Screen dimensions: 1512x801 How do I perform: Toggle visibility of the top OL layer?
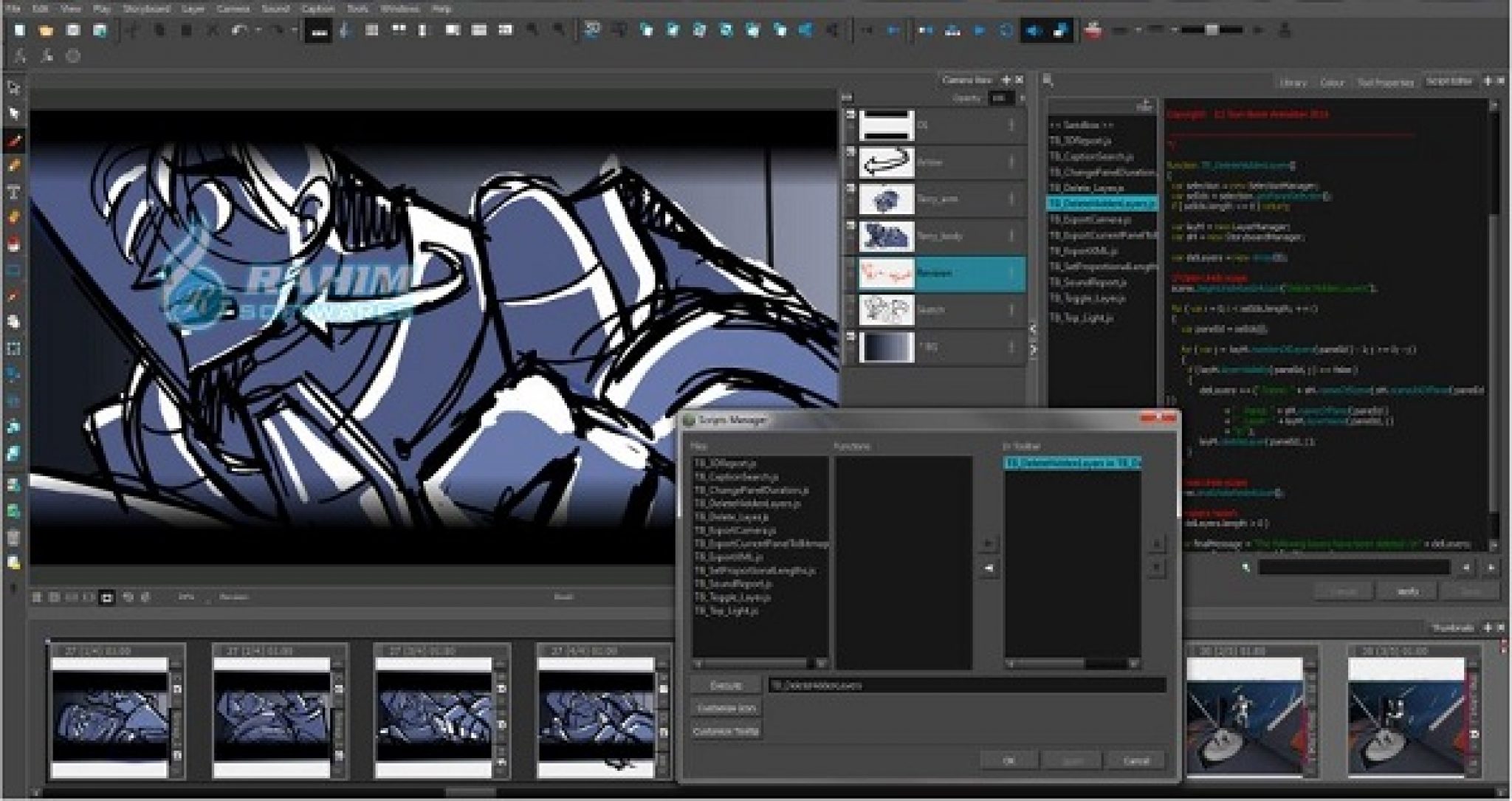850,115
